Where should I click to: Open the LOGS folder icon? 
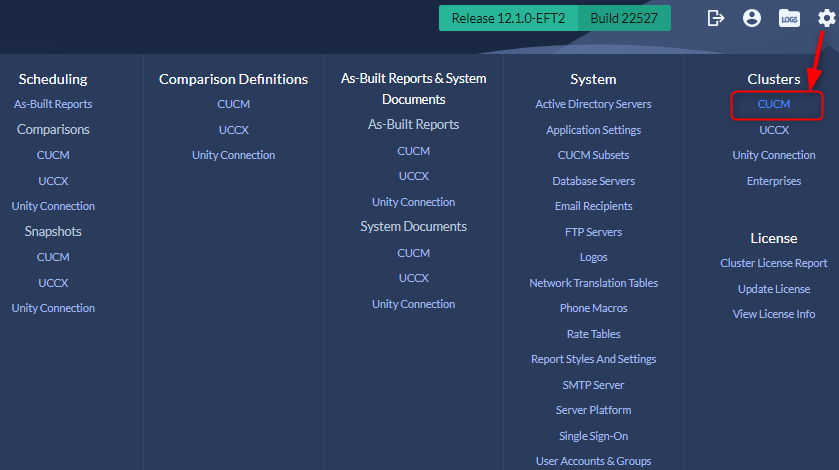tap(789, 18)
